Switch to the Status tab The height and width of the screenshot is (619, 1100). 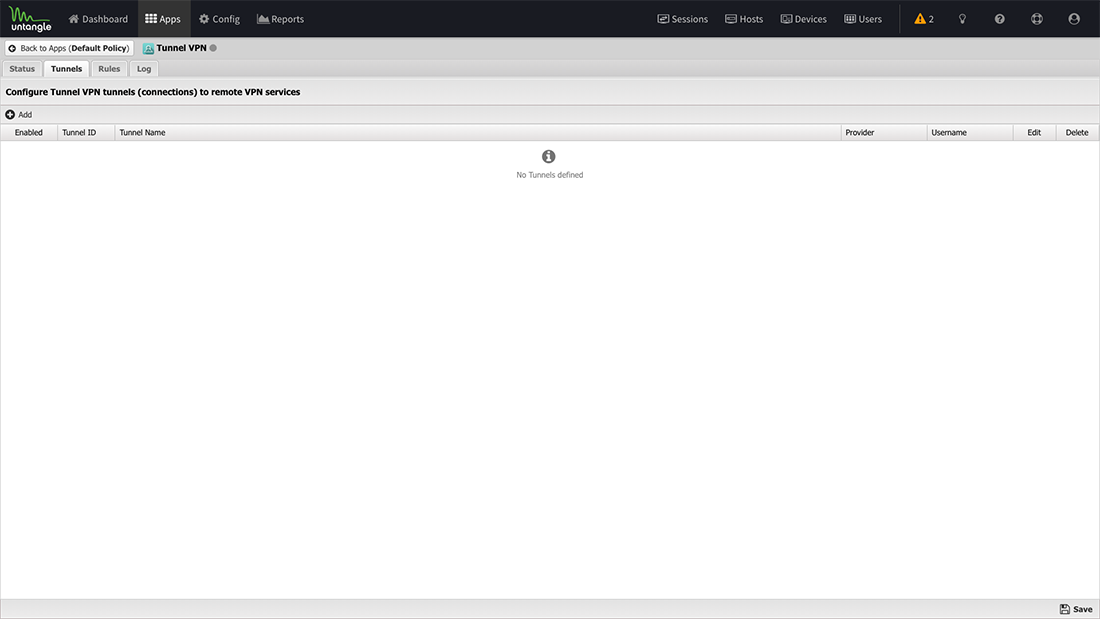(22, 69)
